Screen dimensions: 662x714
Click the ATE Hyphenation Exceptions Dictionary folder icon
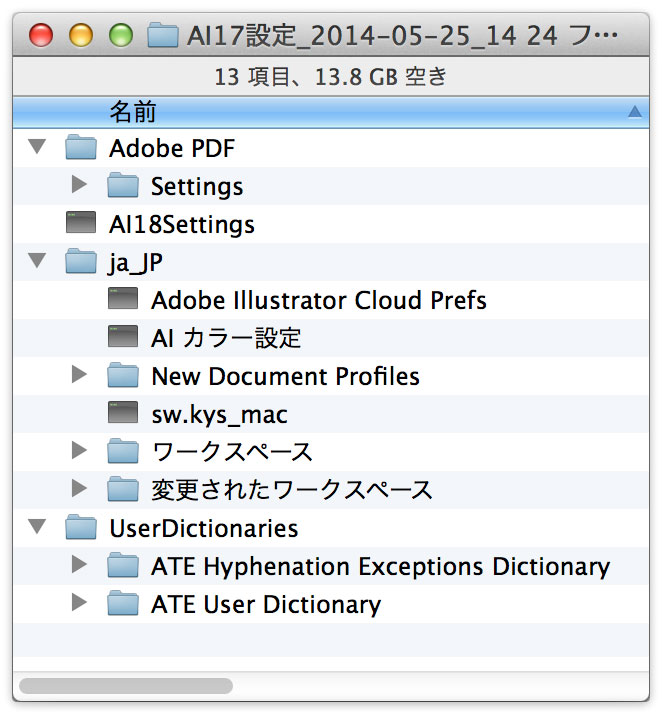pos(123,565)
